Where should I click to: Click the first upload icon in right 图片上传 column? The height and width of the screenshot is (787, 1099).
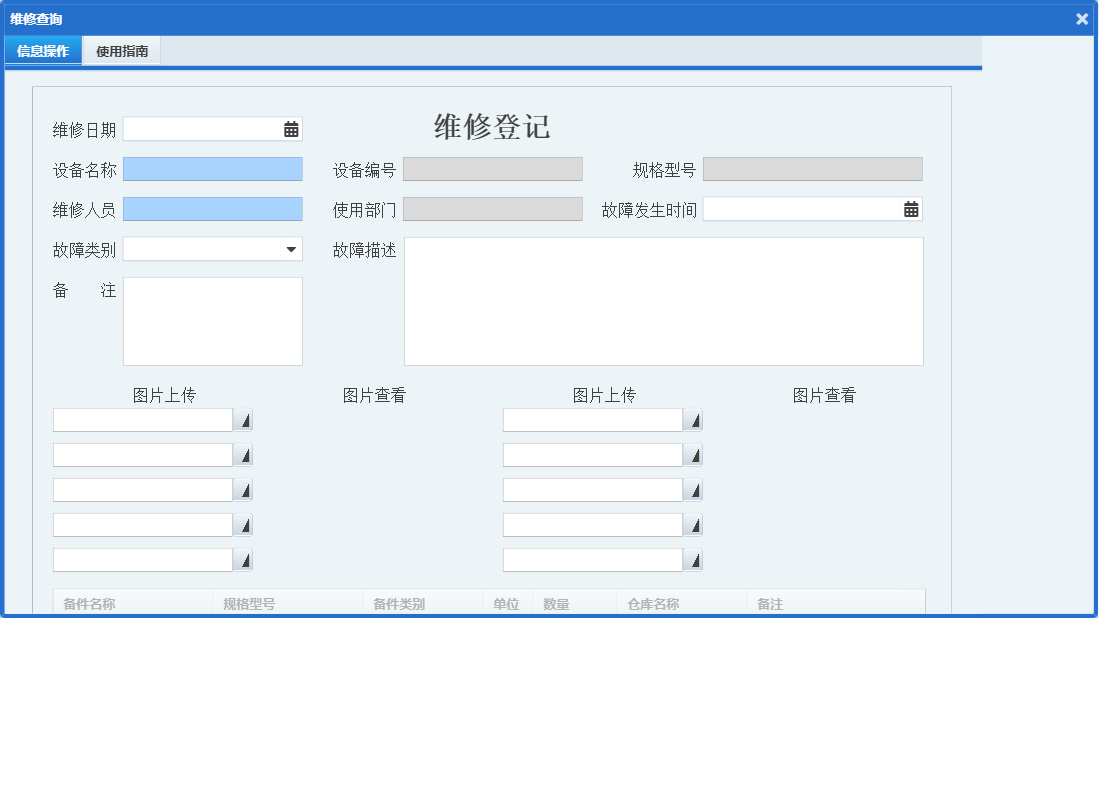pyautogui.click(x=694, y=419)
